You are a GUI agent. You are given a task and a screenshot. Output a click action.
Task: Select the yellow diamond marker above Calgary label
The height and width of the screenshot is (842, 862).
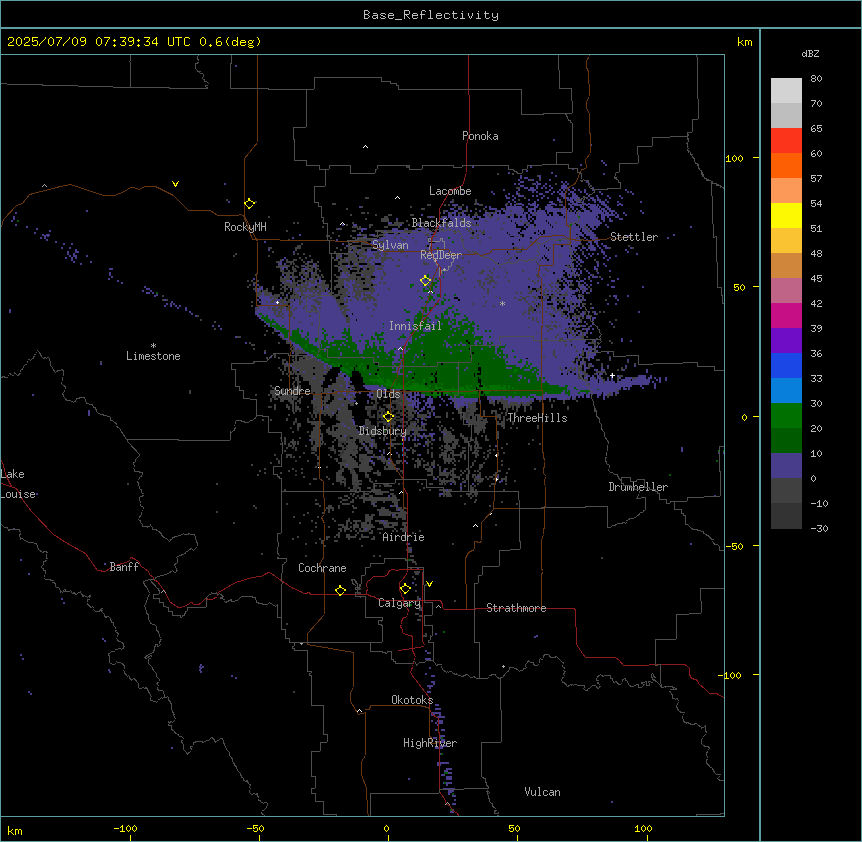click(405, 589)
